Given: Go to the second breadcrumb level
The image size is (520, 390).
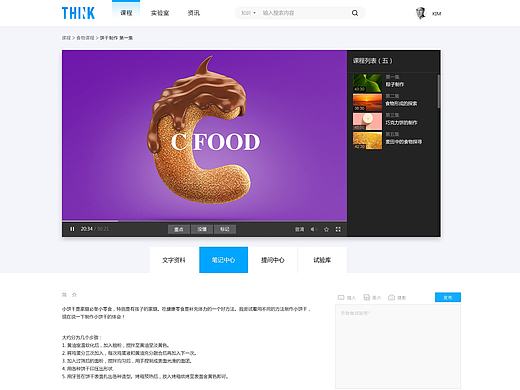Looking at the screenshot, I should pos(85,38).
